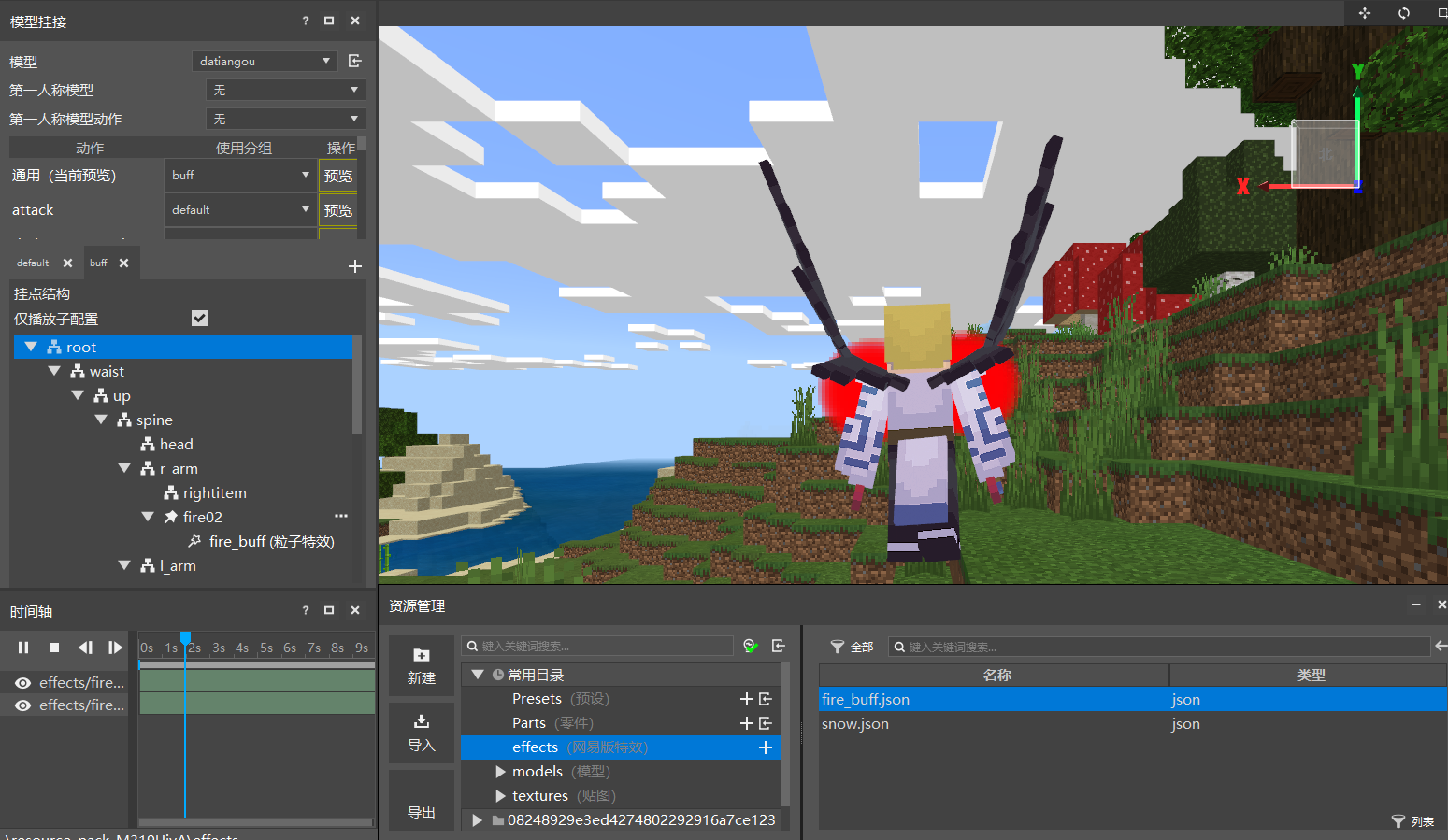Maximize the 时间轴 panel
The image size is (1448, 840).
(x=329, y=610)
